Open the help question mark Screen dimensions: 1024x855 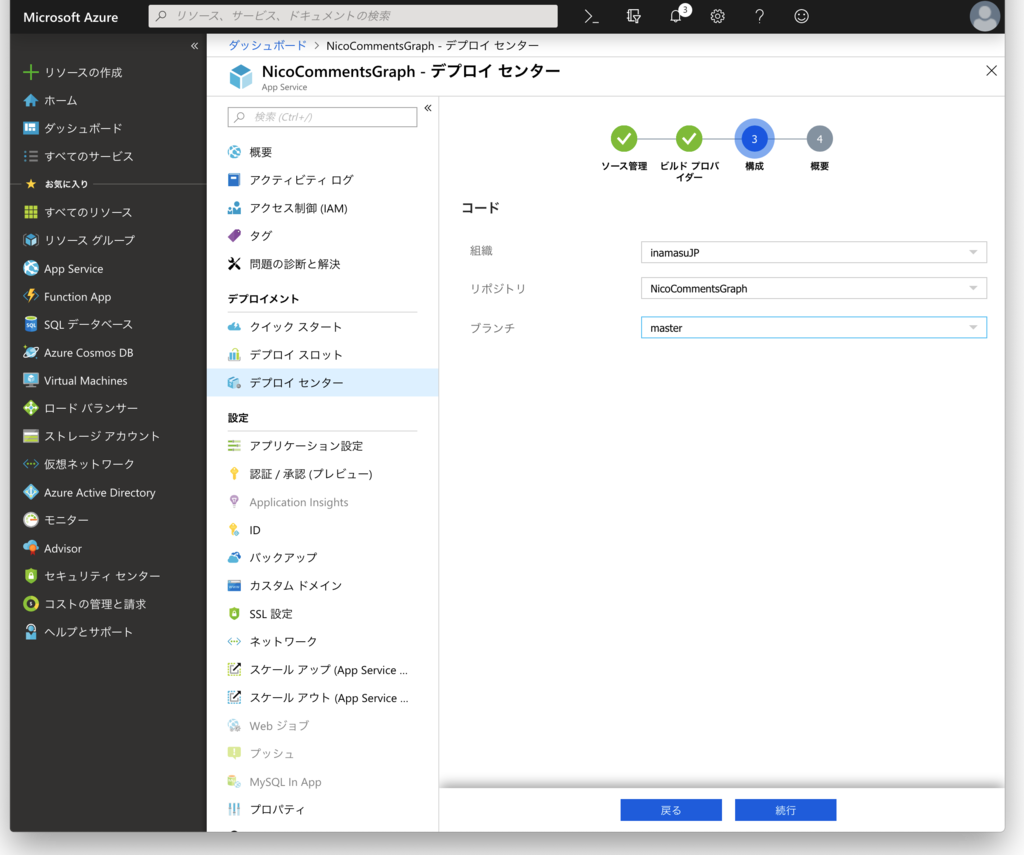tap(760, 16)
